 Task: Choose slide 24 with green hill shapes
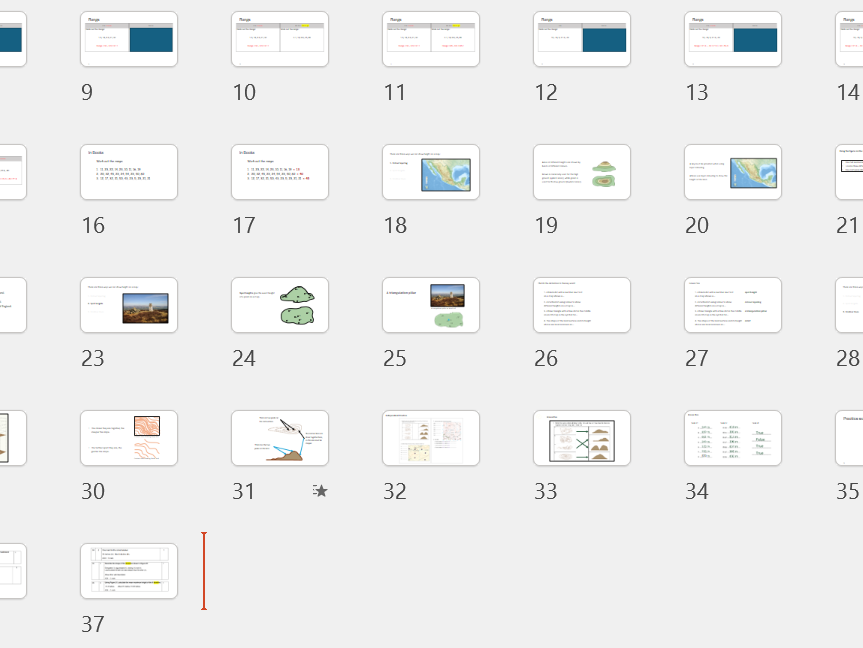point(280,305)
